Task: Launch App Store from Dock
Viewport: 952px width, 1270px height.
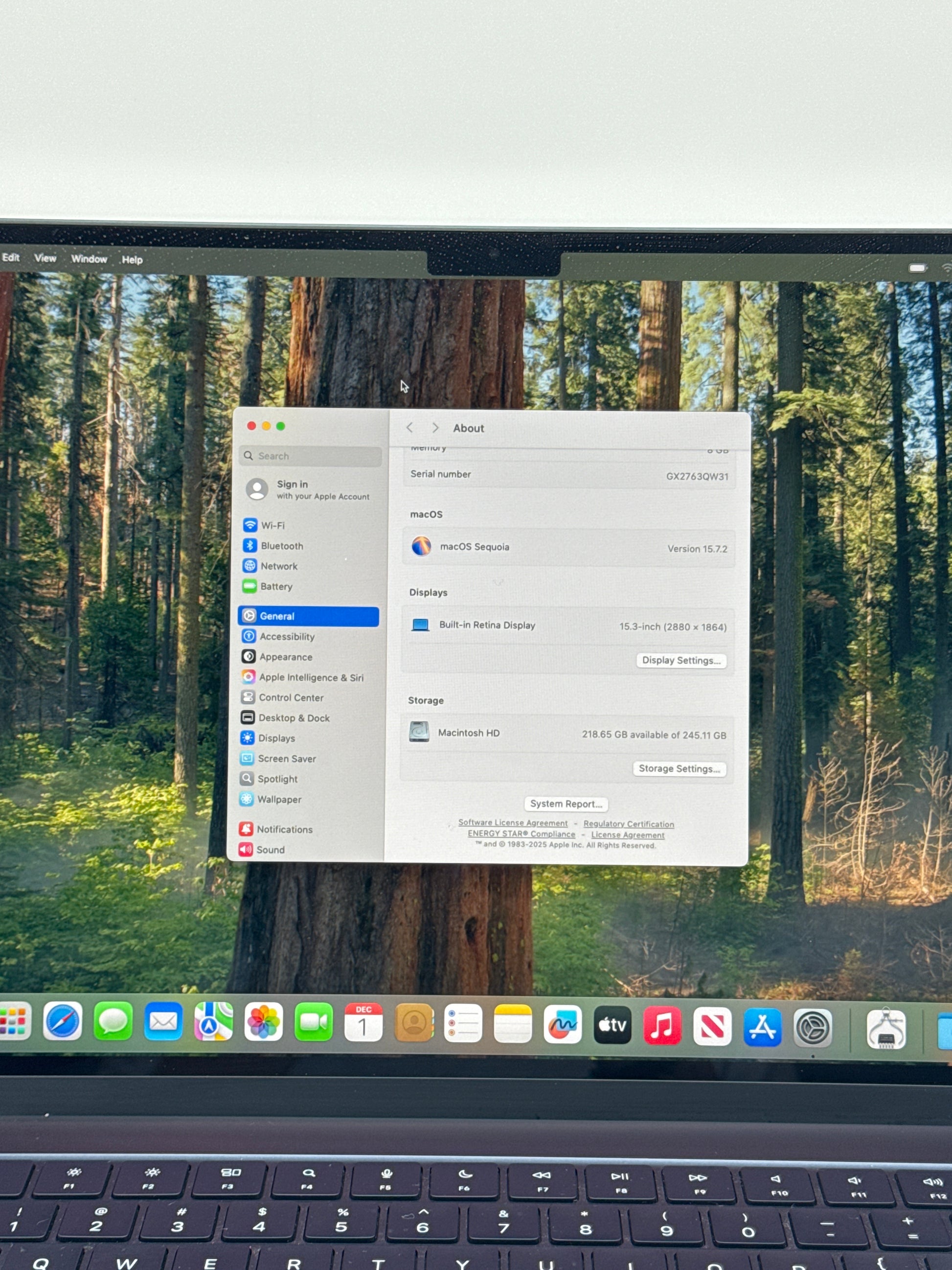Action: pos(762,1027)
